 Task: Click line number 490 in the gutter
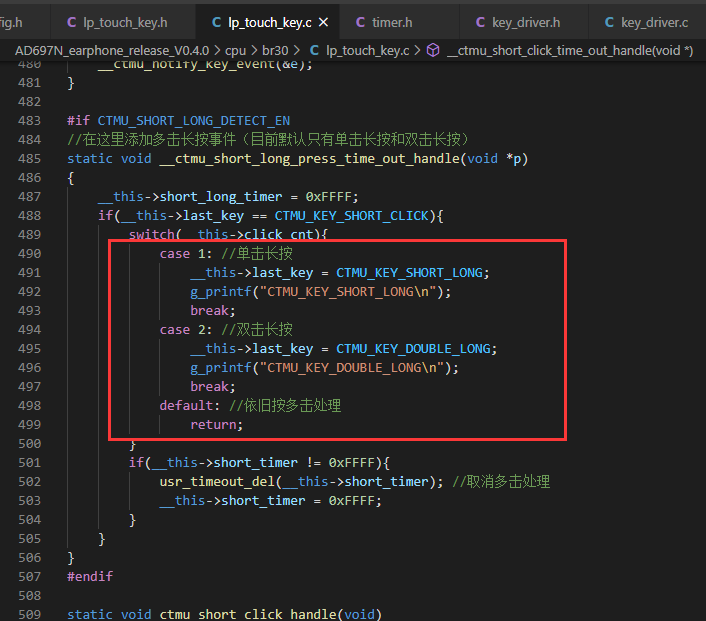coord(30,254)
